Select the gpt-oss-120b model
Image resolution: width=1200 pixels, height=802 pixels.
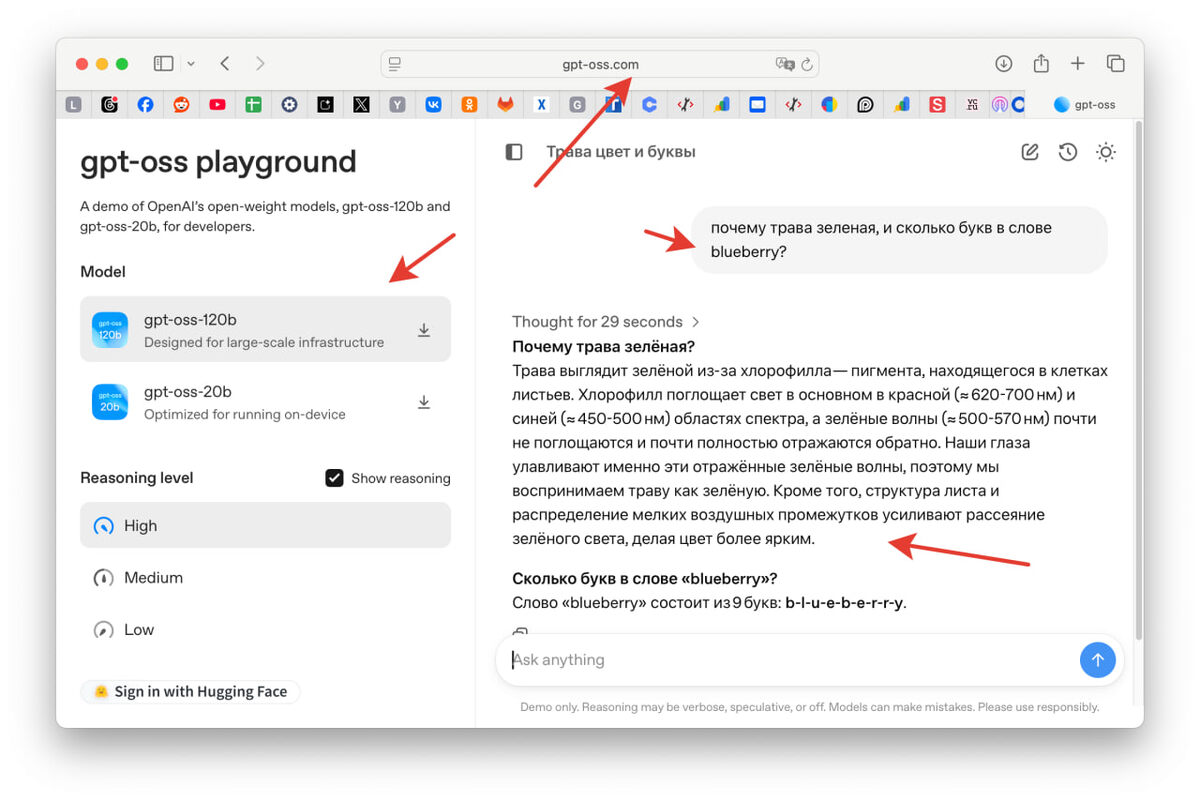pyautogui.click(x=265, y=329)
